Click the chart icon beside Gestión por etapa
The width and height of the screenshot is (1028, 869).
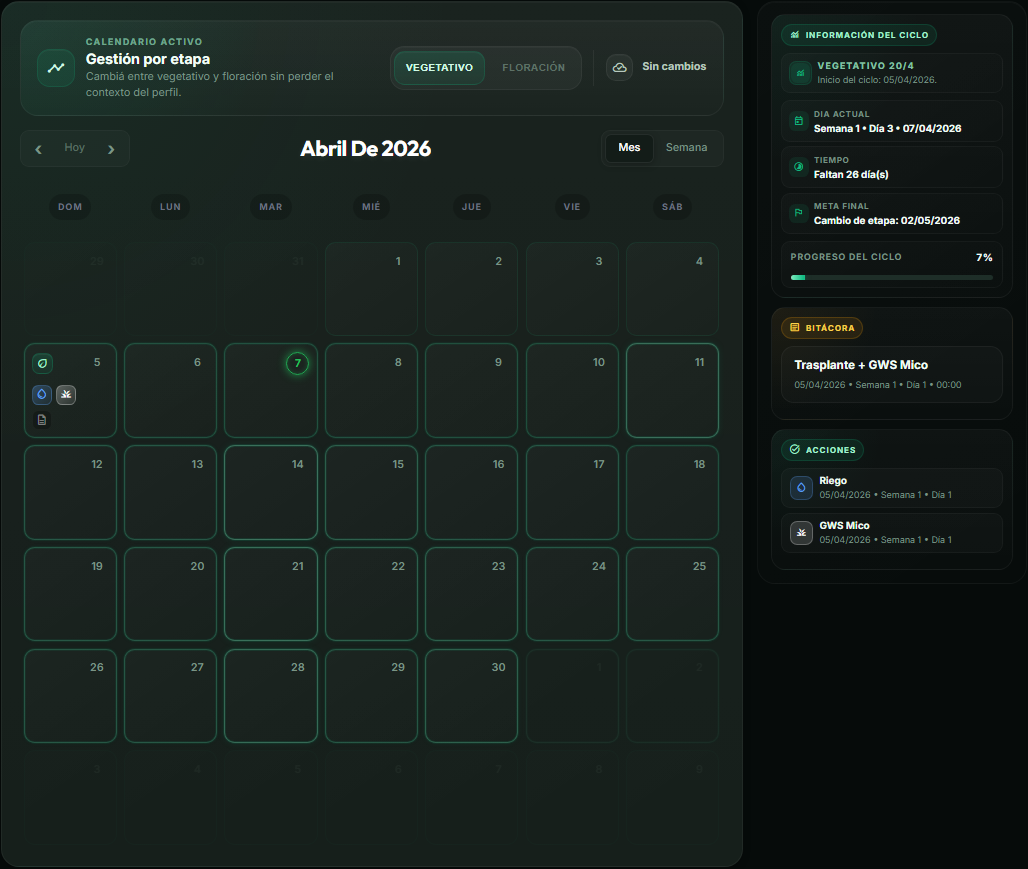pos(55,68)
